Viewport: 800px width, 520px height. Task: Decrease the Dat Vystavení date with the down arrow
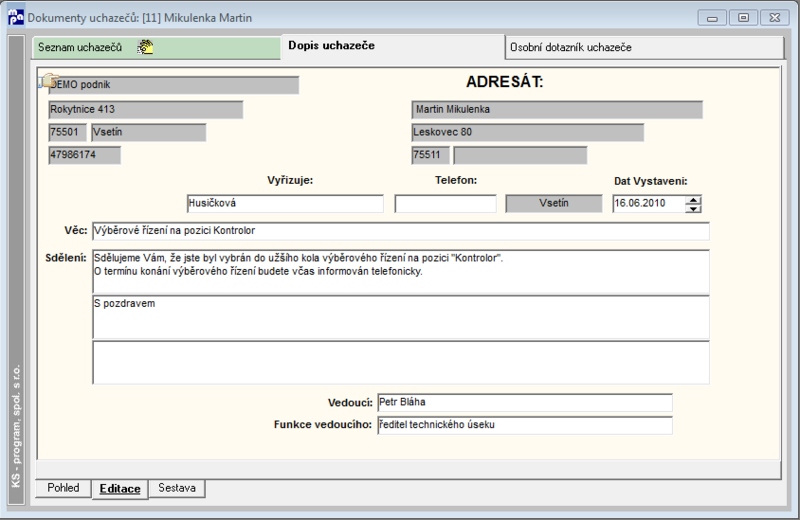click(x=693, y=208)
